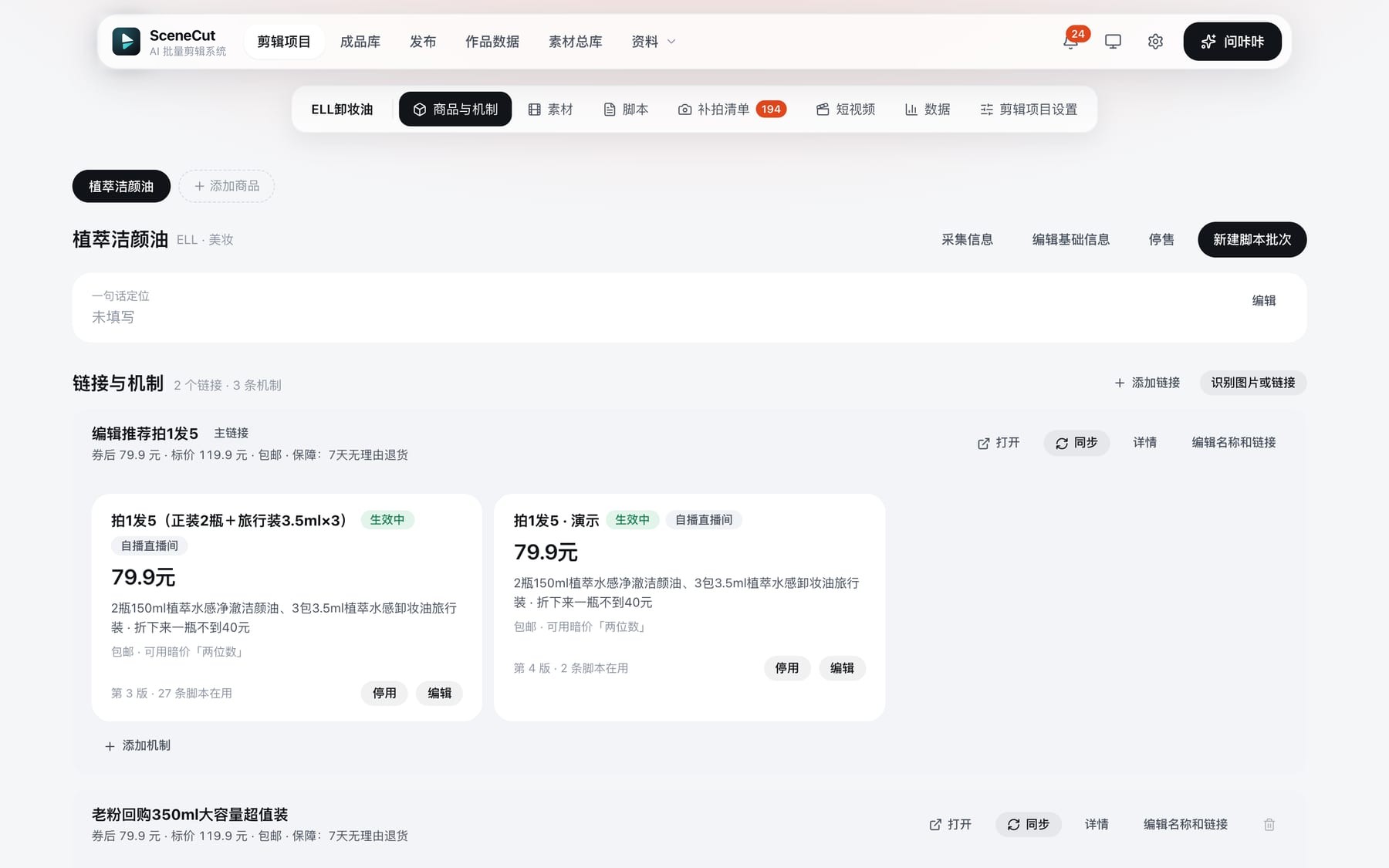Click 编辑 on 拍1发5·演示 card

843,668
